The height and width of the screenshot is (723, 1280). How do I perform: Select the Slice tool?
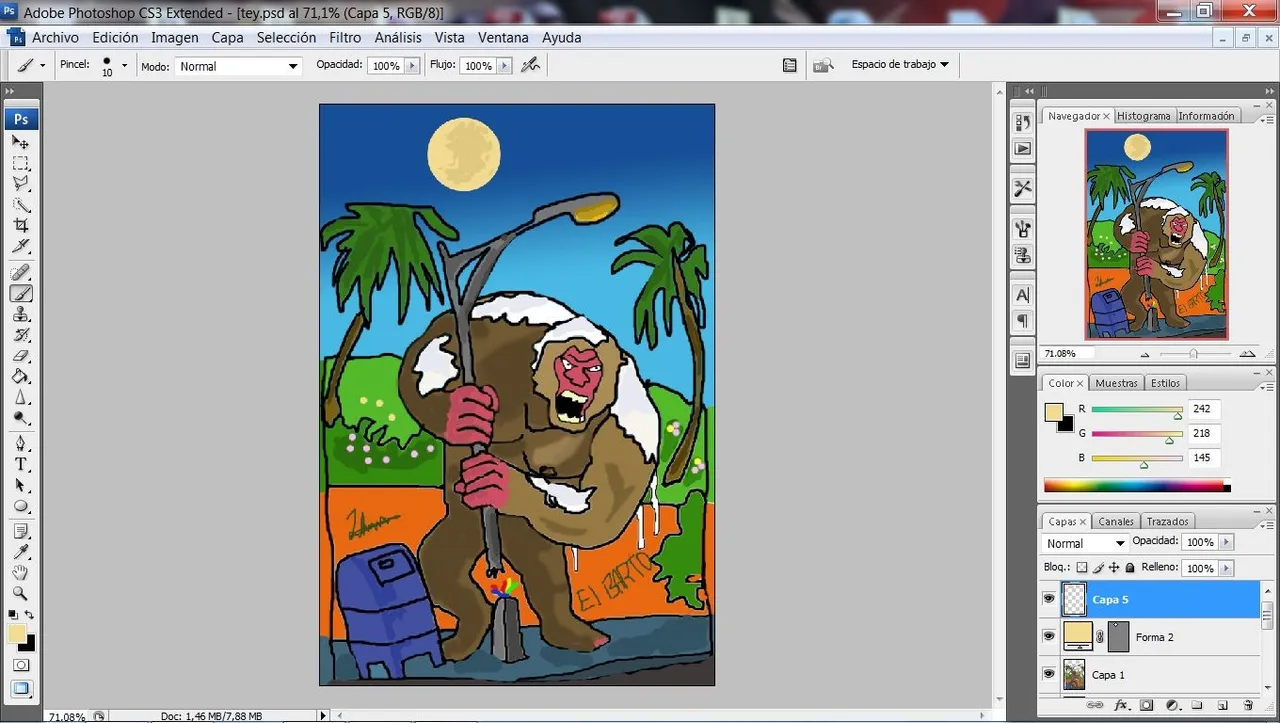point(21,246)
